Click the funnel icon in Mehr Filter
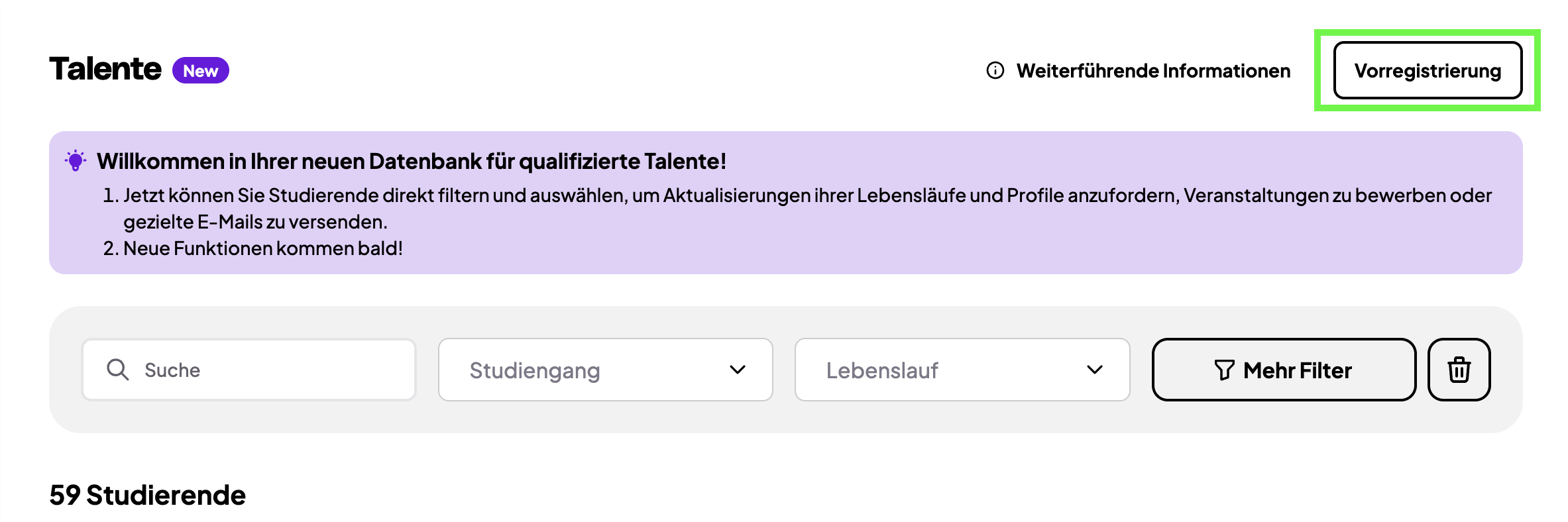Screen dimensions: 1568x522 (1224, 370)
